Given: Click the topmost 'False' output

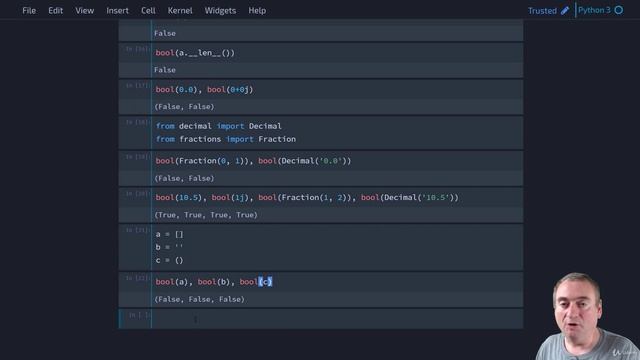Looking at the screenshot, I should 164,33.
